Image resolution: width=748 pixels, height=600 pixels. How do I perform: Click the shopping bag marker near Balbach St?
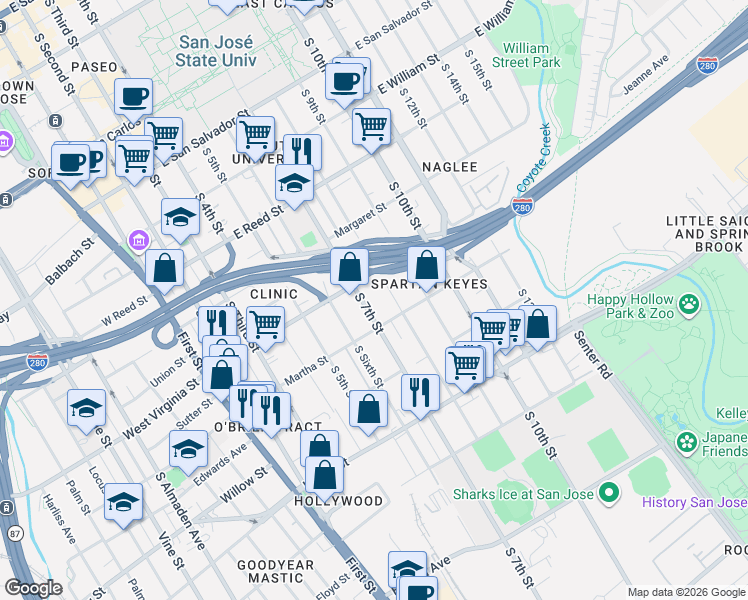pyautogui.click(x=165, y=268)
